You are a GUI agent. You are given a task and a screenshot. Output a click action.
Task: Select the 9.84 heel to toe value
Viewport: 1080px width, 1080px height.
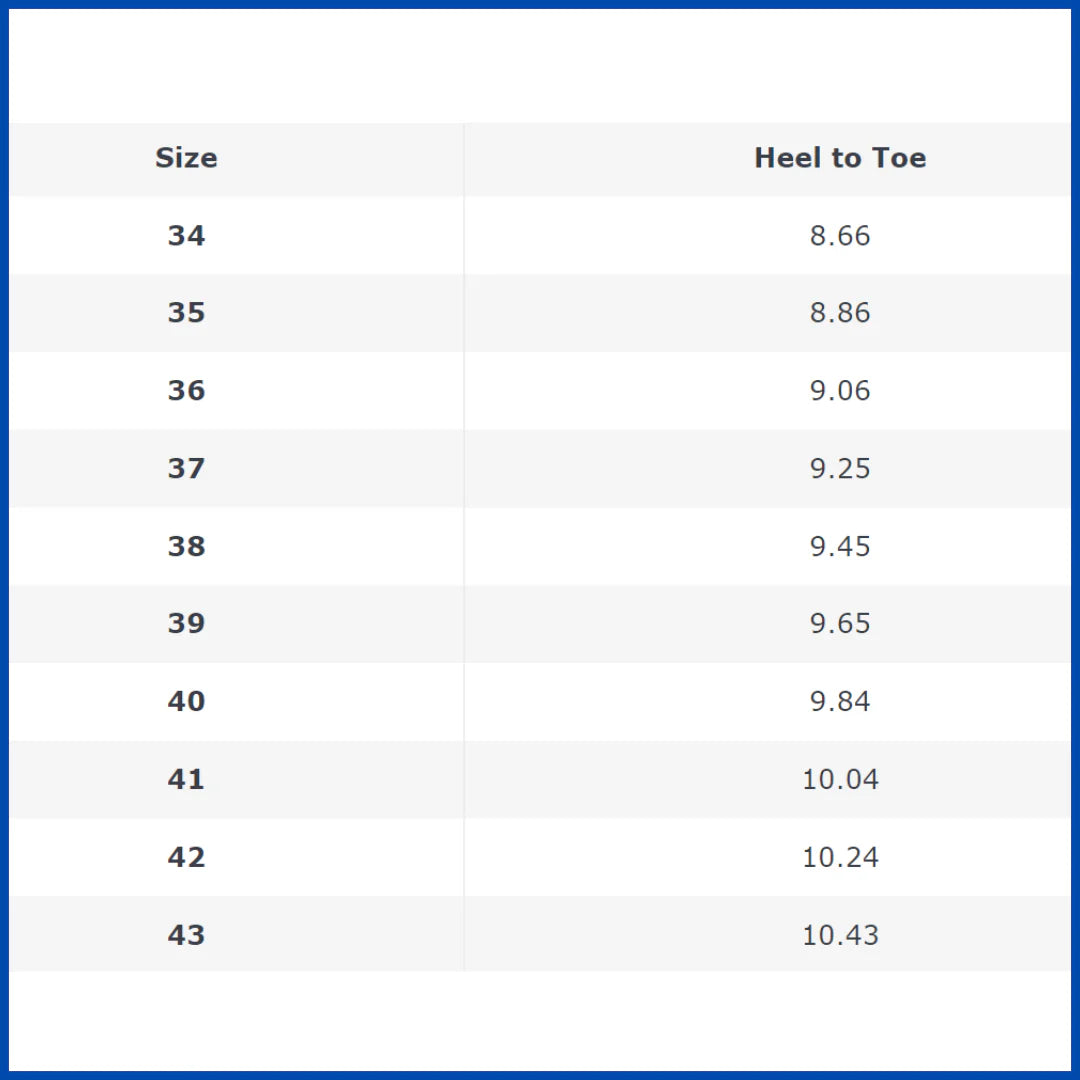[x=840, y=701]
